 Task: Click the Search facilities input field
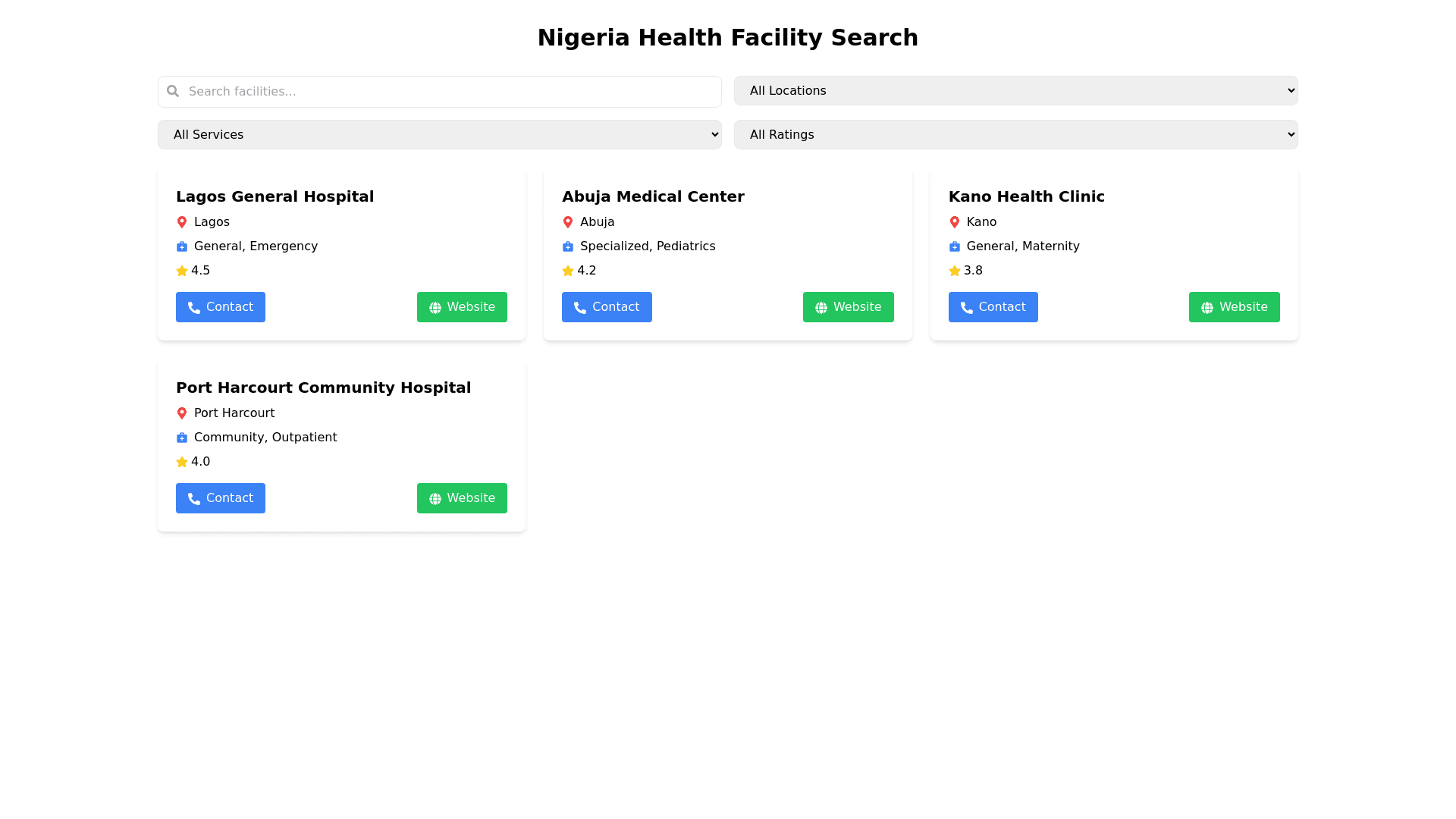click(447, 92)
